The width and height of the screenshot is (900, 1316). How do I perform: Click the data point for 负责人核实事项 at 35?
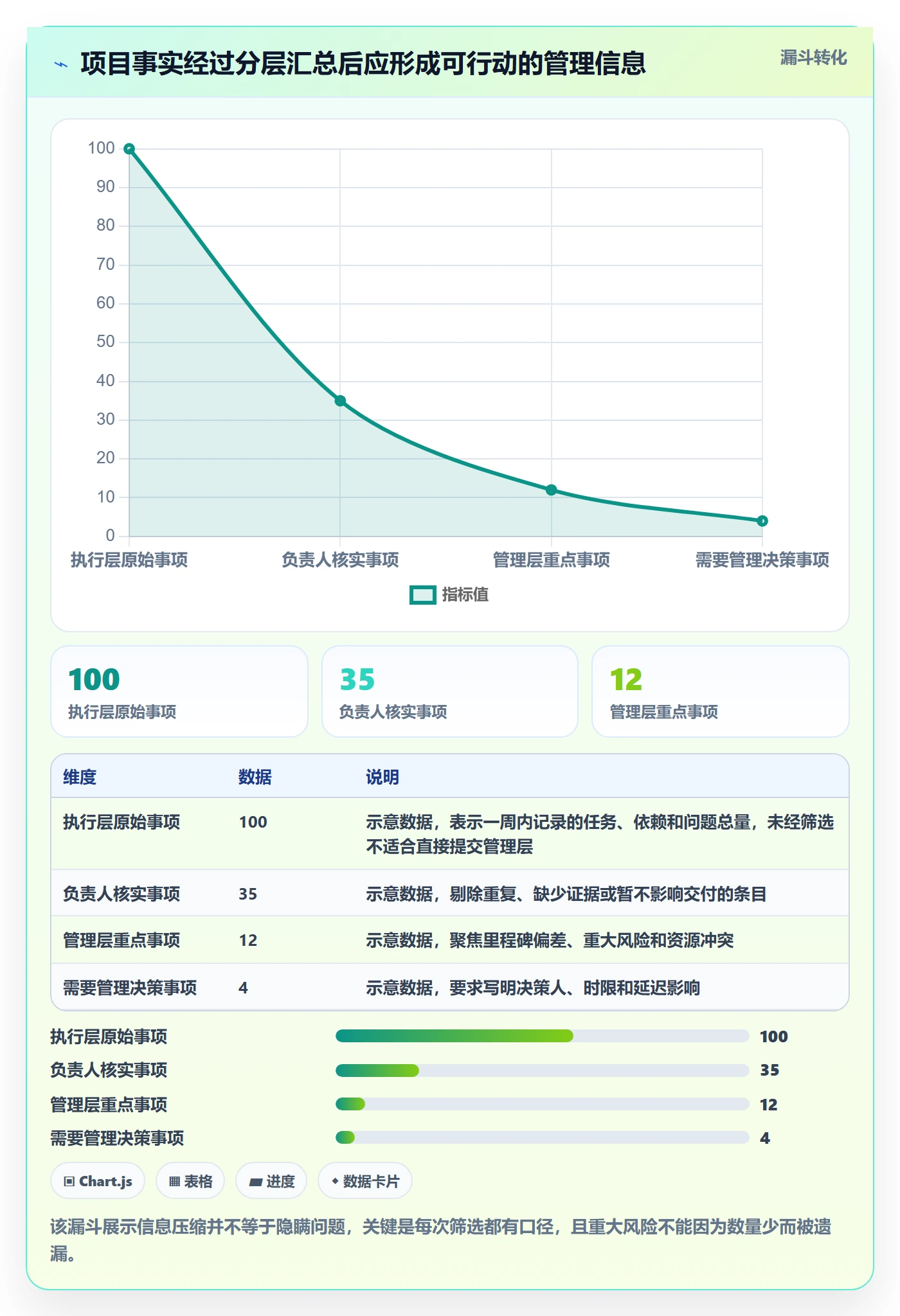[x=340, y=401]
